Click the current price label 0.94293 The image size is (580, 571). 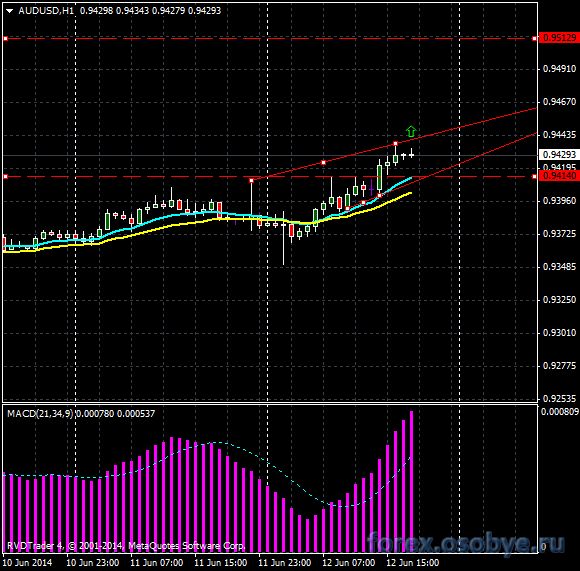tap(559, 154)
